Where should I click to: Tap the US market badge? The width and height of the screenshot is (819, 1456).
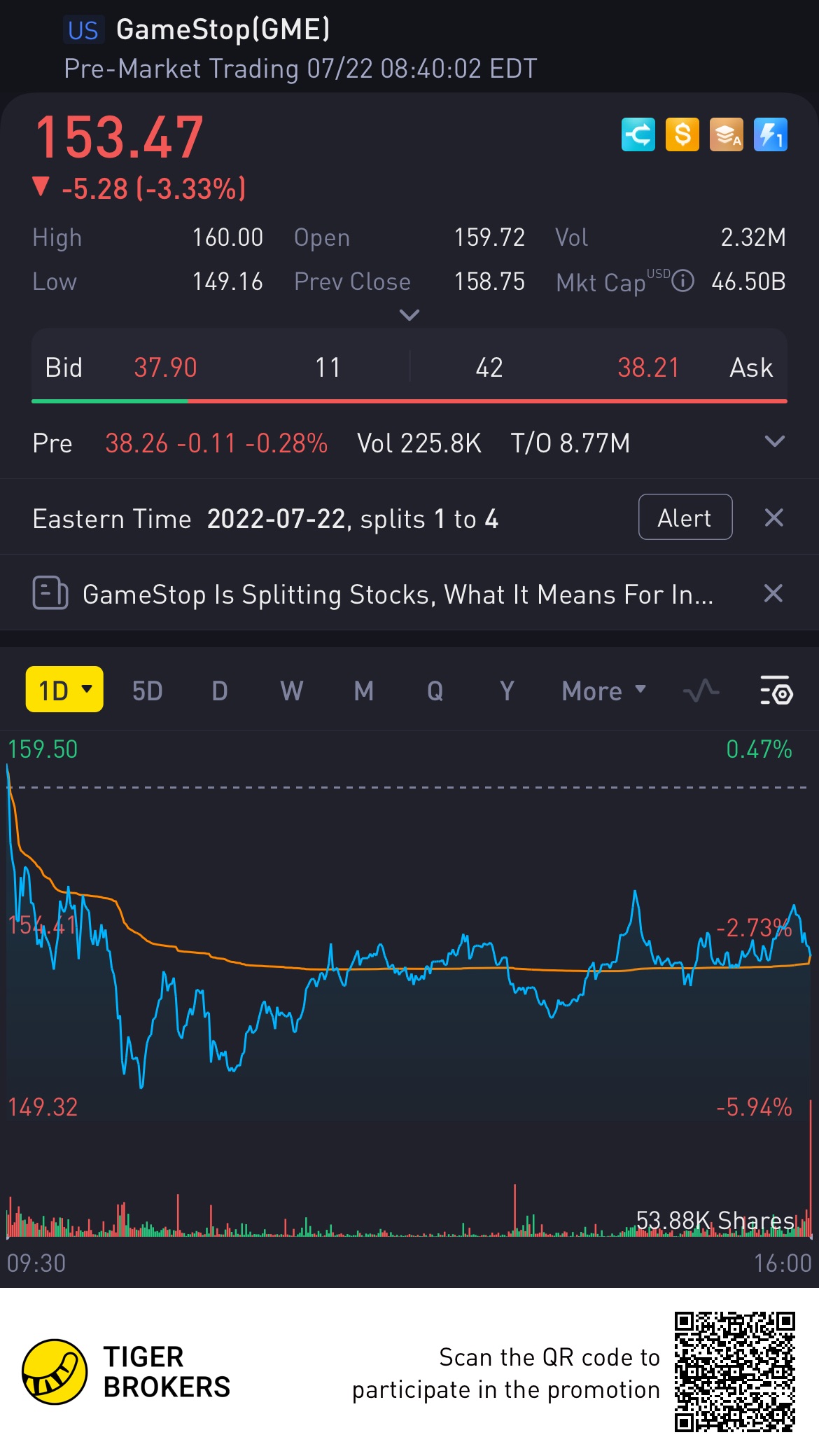click(83, 30)
